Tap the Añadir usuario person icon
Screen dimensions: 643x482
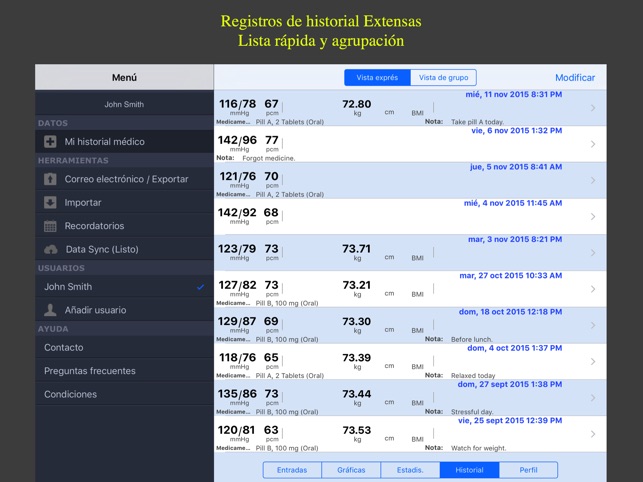click(x=50, y=310)
